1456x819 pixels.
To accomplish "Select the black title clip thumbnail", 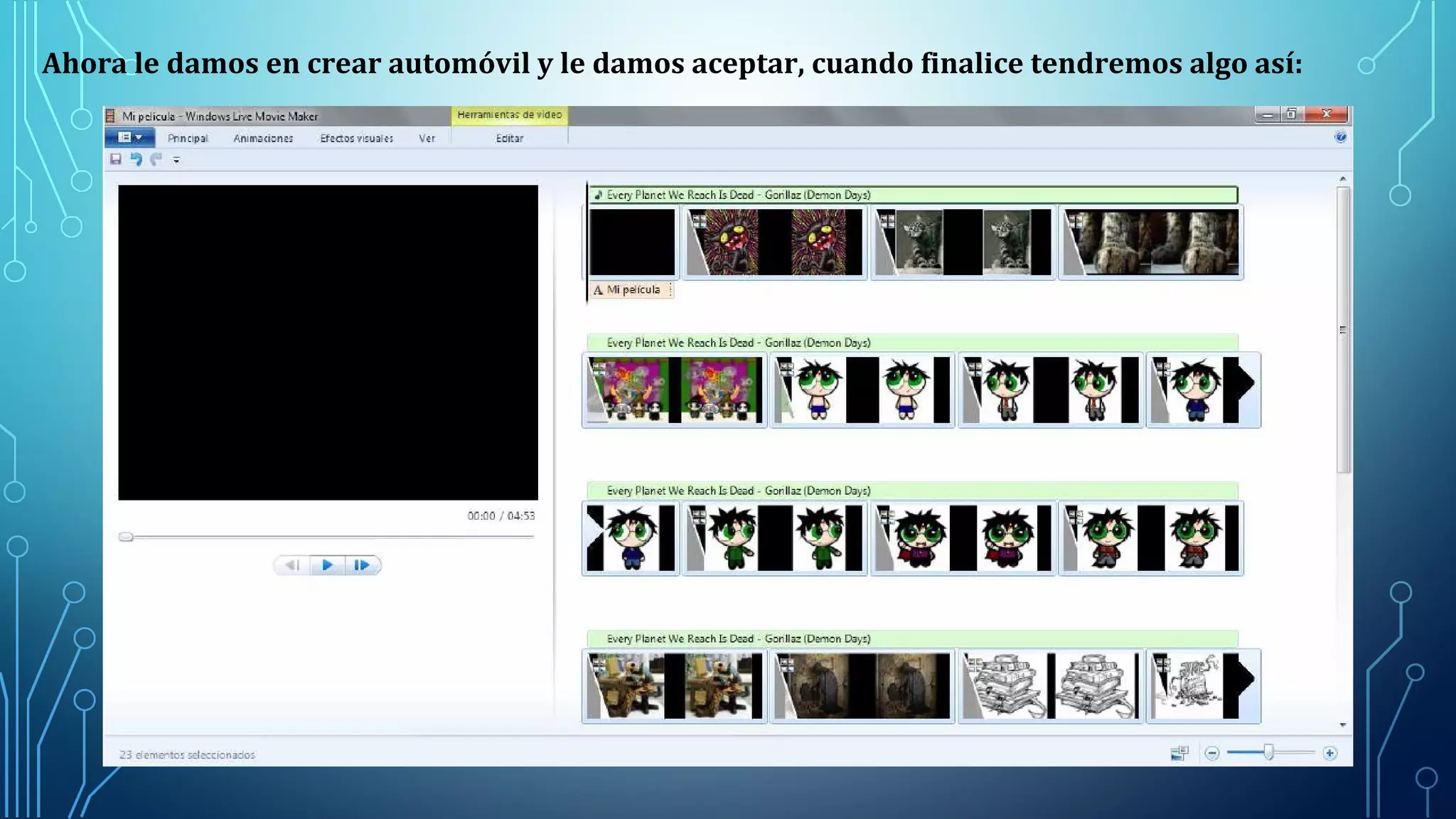I will (632, 242).
